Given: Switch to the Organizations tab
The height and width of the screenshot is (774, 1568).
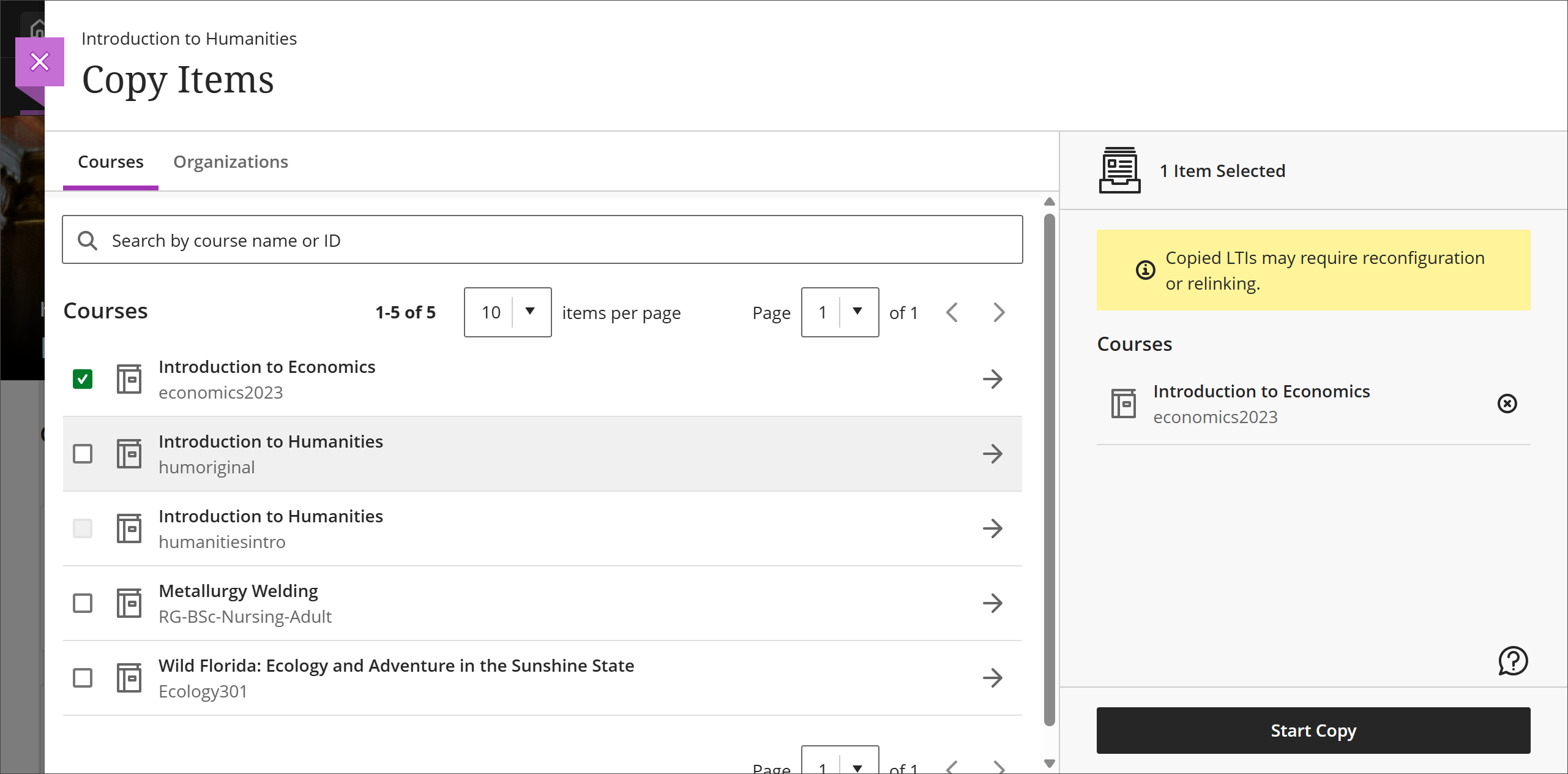Looking at the screenshot, I should click(x=231, y=162).
